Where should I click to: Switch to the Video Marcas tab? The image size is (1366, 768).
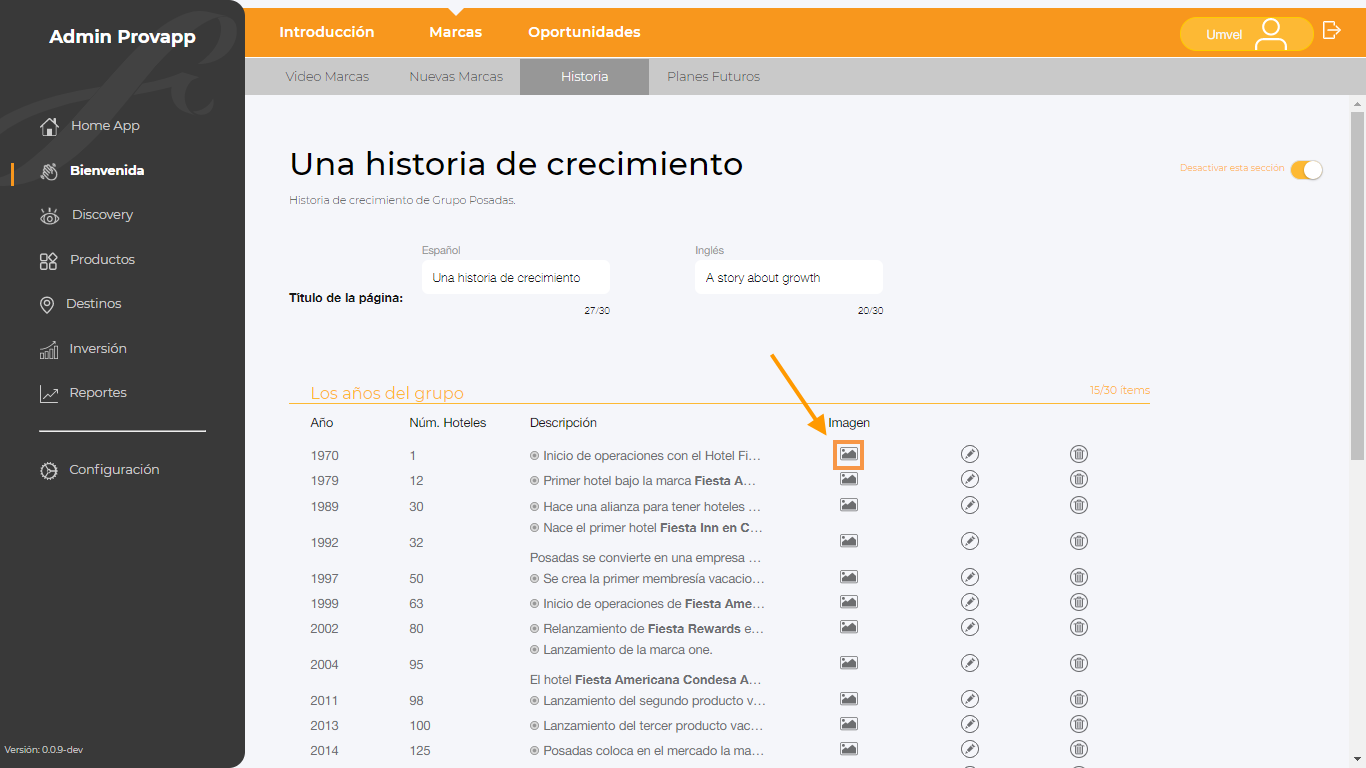click(x=327, y=76)
